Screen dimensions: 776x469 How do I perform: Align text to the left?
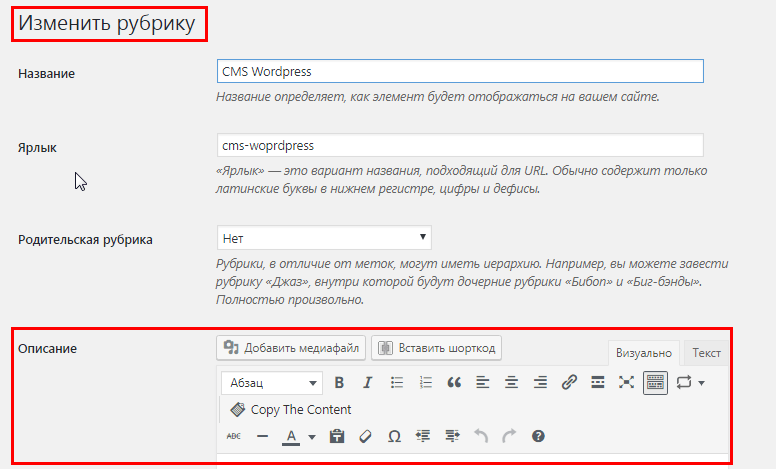(x=483, y=382)
